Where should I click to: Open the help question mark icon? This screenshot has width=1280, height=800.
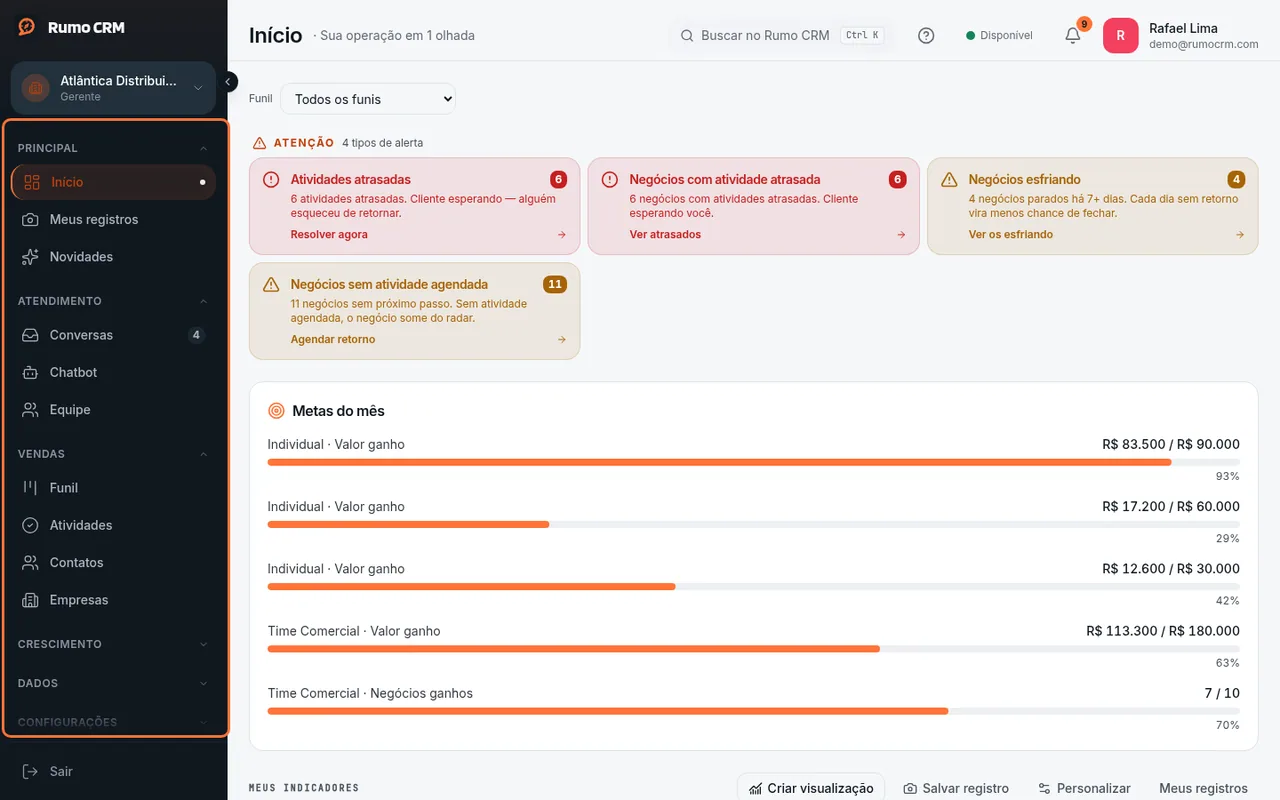pyautogui.click(x=926, y=35)
